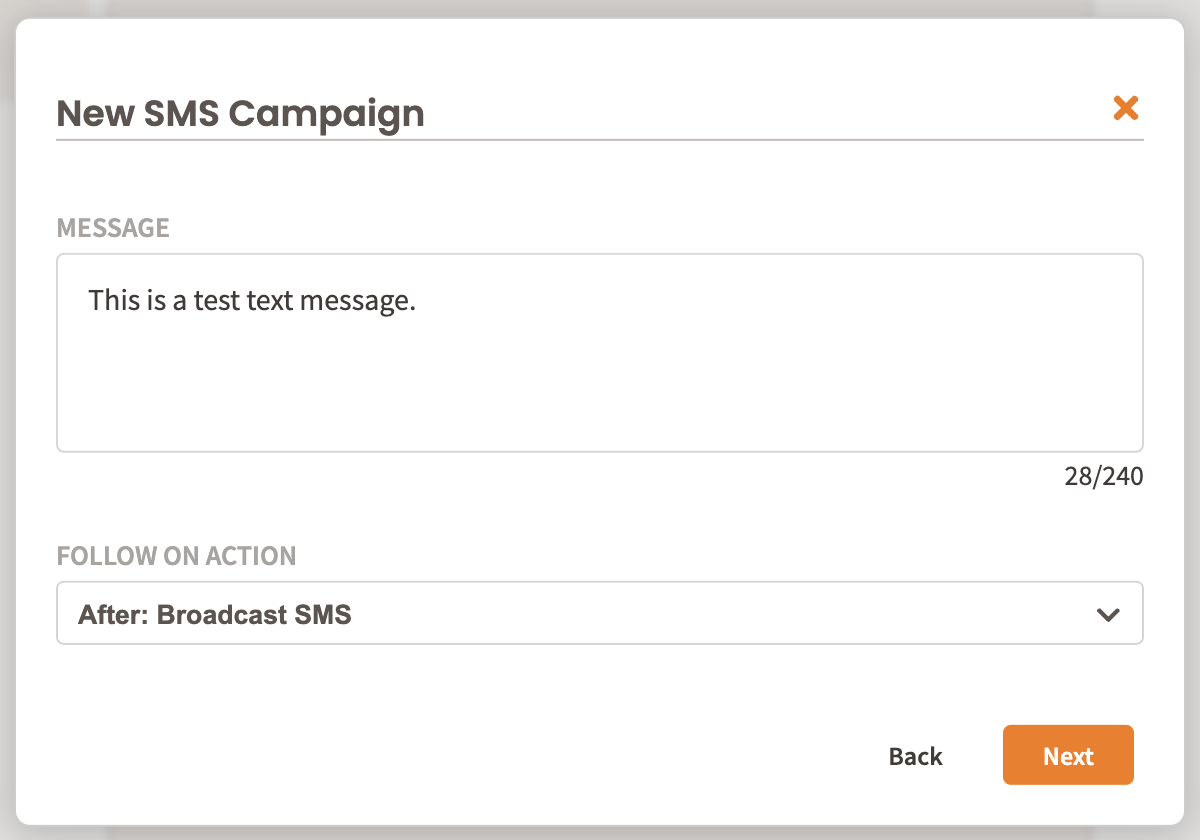Place cursor after the word 'message.'
The width and height of the screenshot is (1200, 840).
click(x=416, y=300)
